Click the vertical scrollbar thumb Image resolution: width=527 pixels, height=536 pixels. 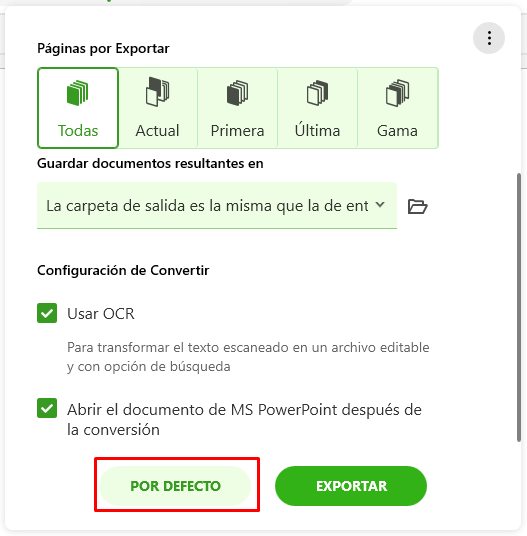pyautogui.click(x=519, y=307)
